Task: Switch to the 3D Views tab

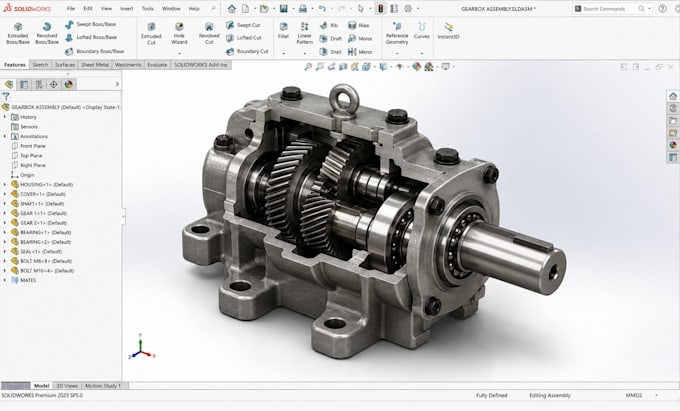Action: [67, 385]
